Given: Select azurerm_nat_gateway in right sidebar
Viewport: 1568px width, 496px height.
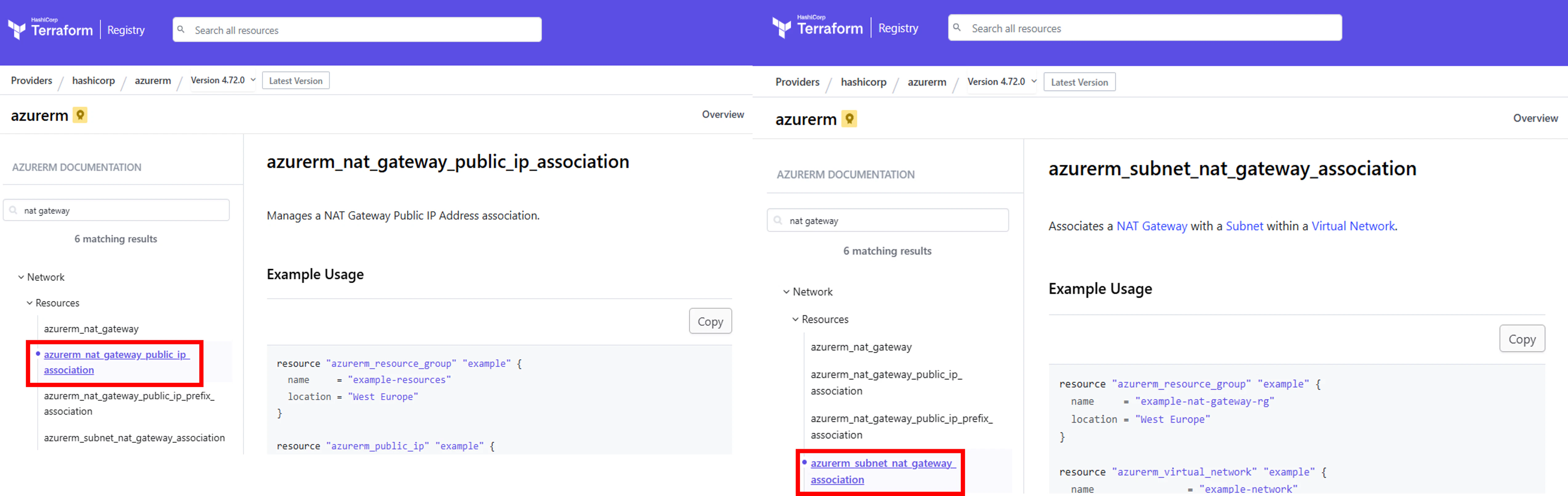Looking at the screenshot, I should pyautogui.click(x=861, y=347).
